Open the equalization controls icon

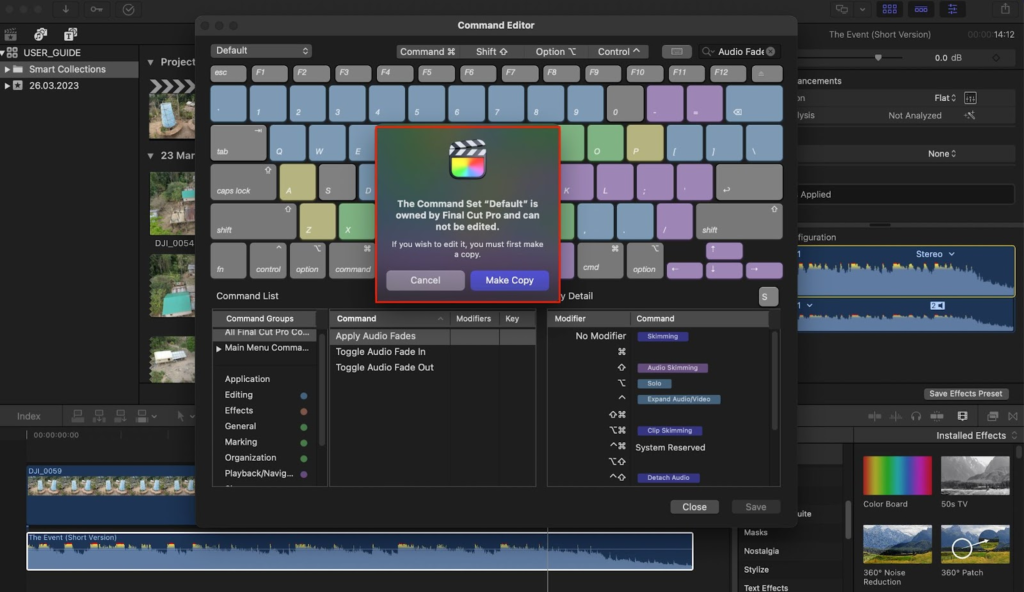click(970, 98)
